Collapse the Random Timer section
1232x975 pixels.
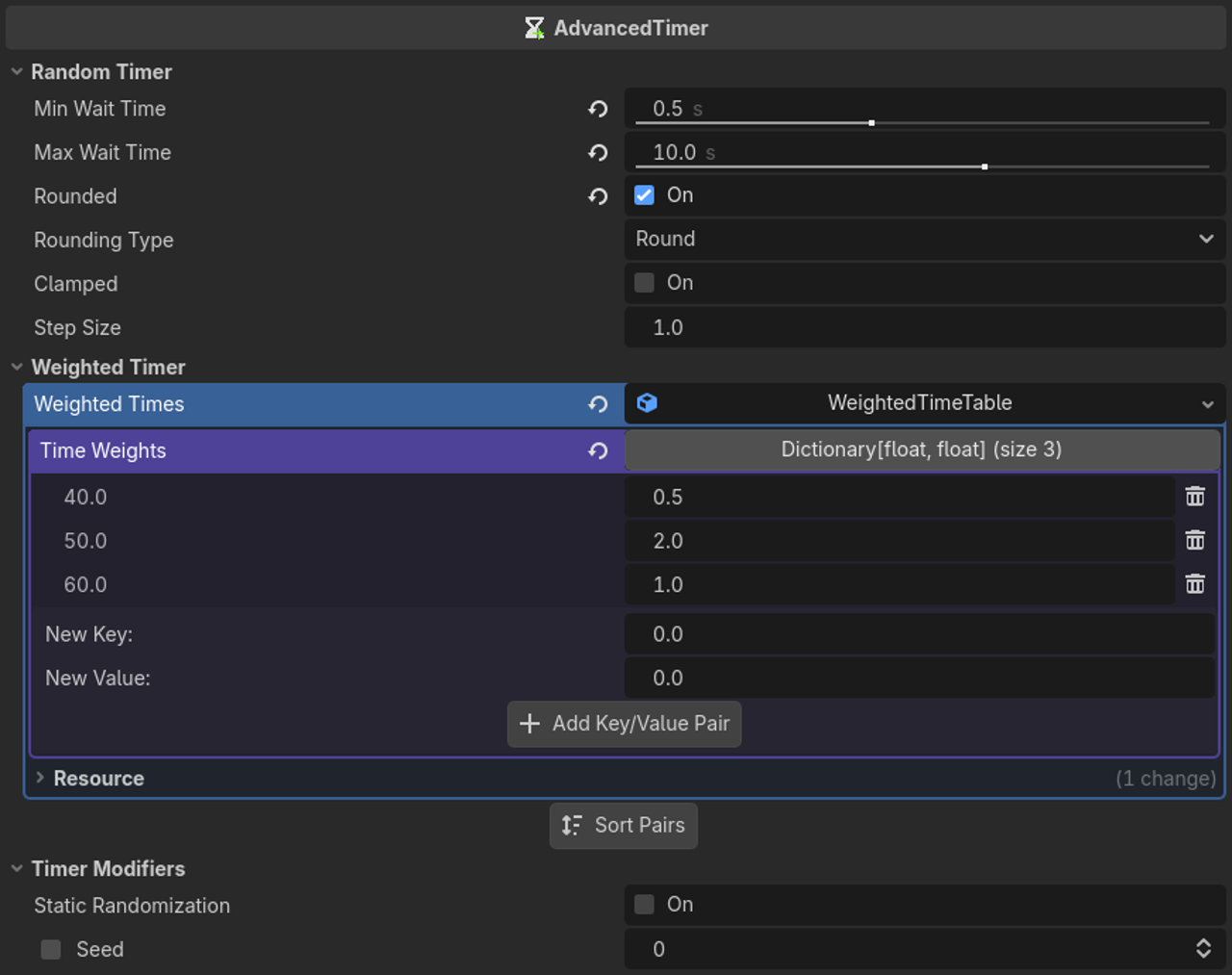click(x=16, y=72)
